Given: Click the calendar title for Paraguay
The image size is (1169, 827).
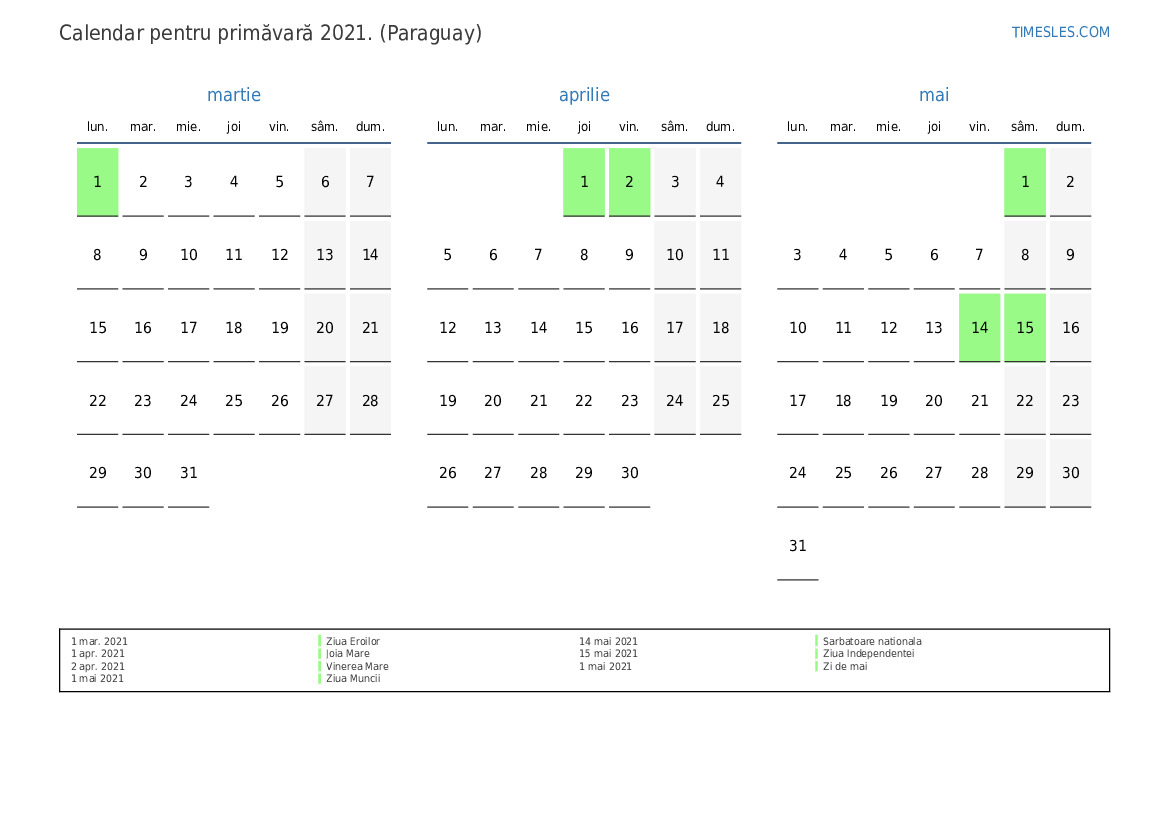Looking at the screenshot, I should tap(270, 33).
